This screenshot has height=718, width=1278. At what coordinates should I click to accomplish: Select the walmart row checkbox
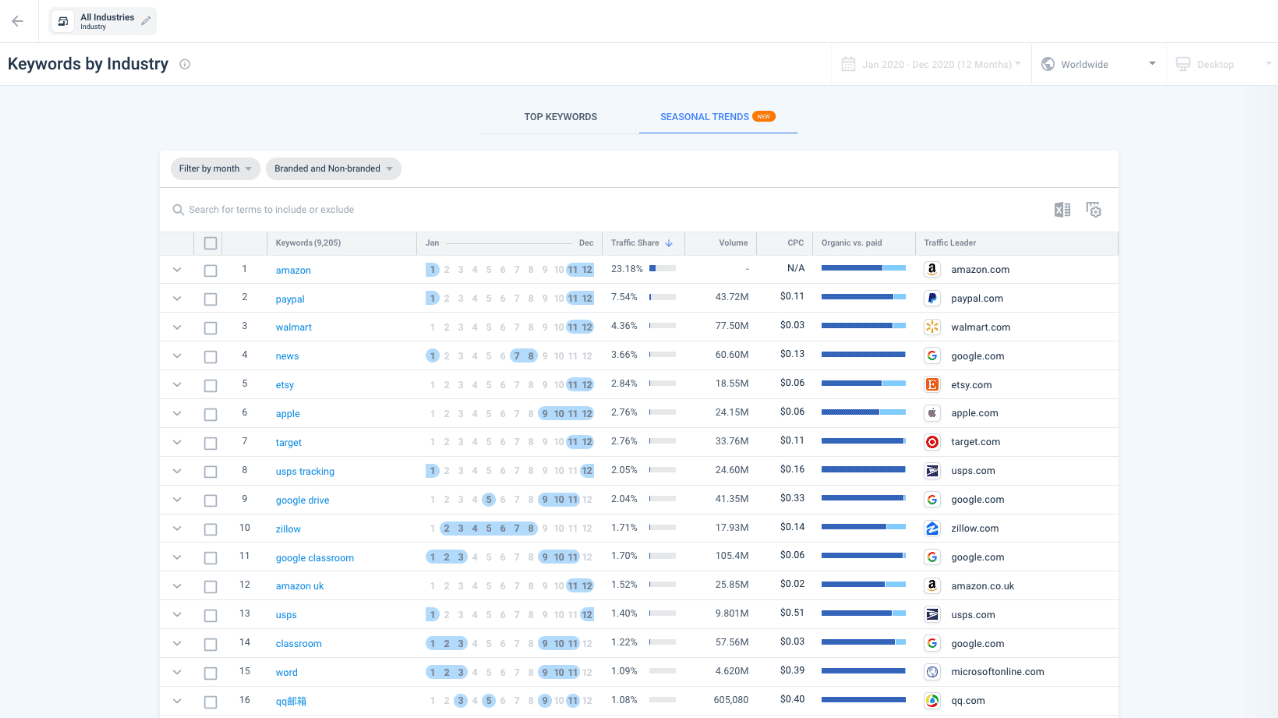pyautogui.click(x=210, y=328)
